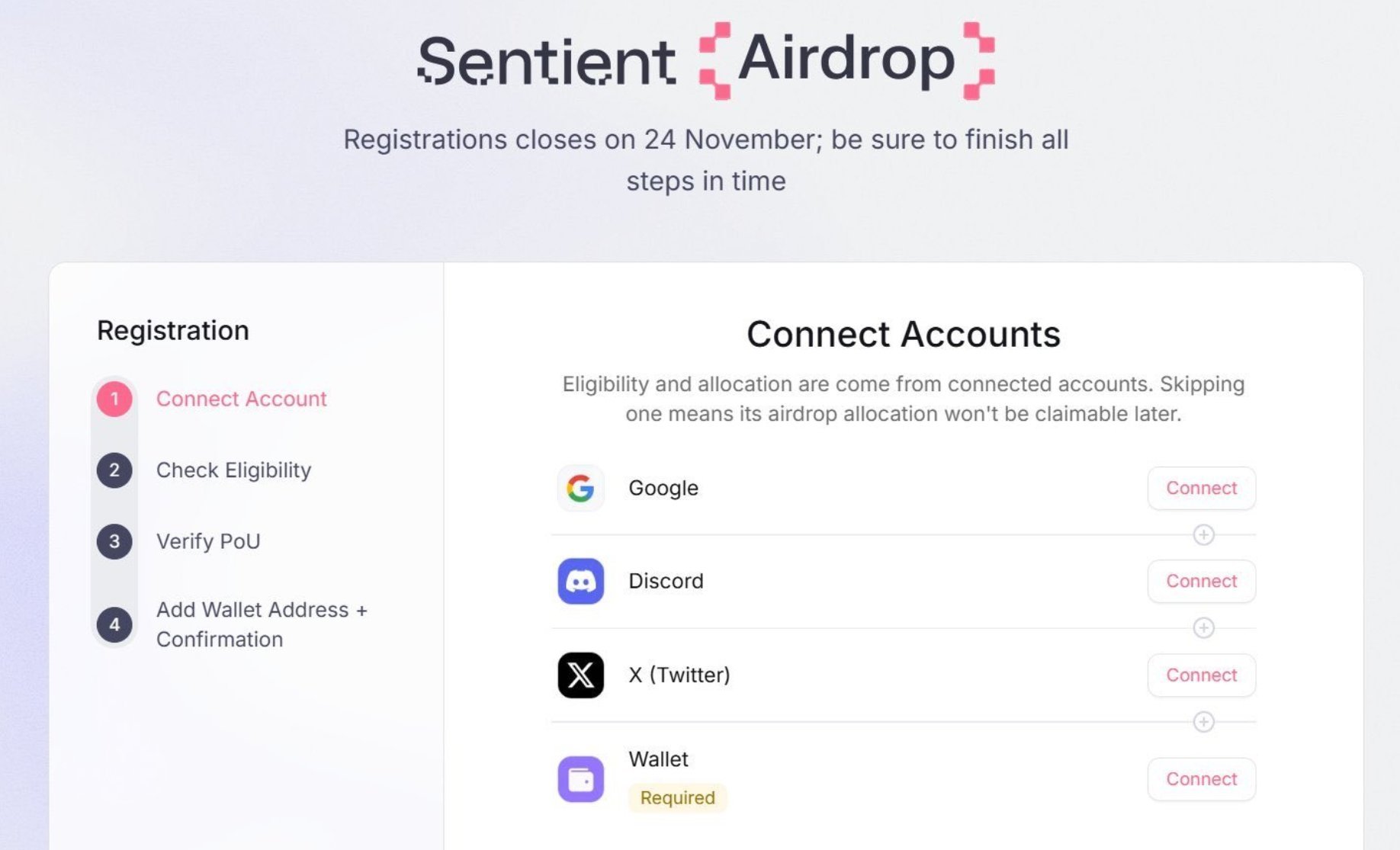
Task: Open the Verify PoU step
Action: click(x=208, y=541)
